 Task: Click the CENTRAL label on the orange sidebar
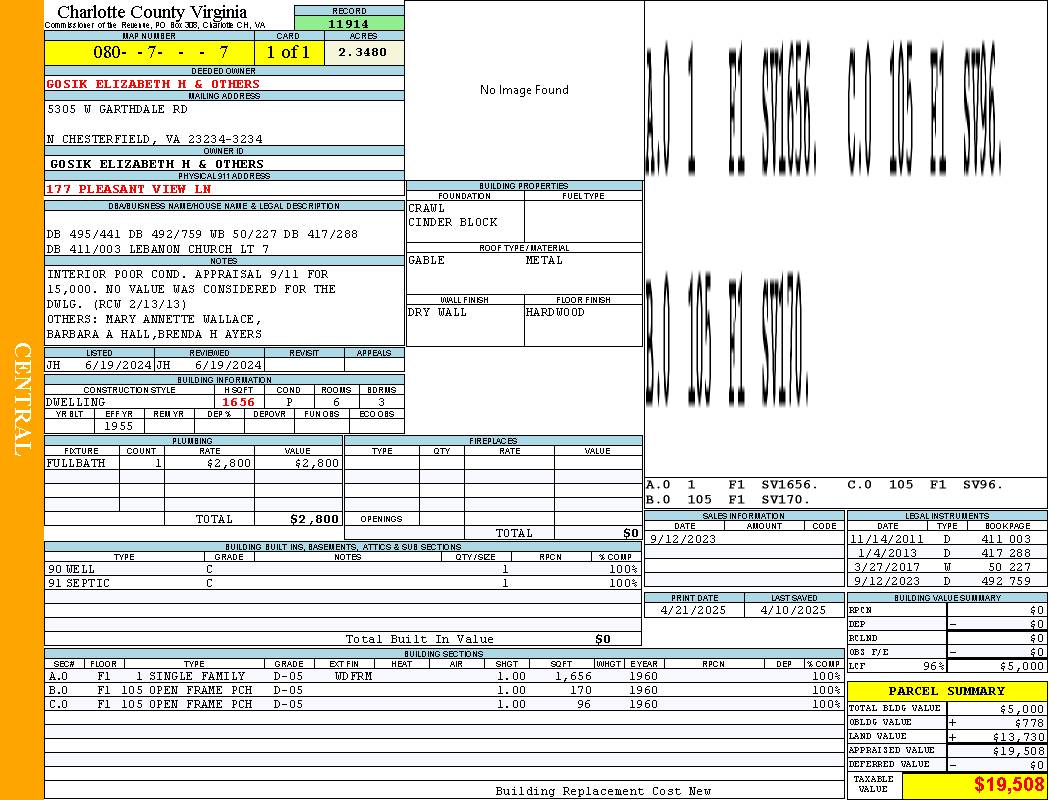pyautogui.click(x=23, y=400)
